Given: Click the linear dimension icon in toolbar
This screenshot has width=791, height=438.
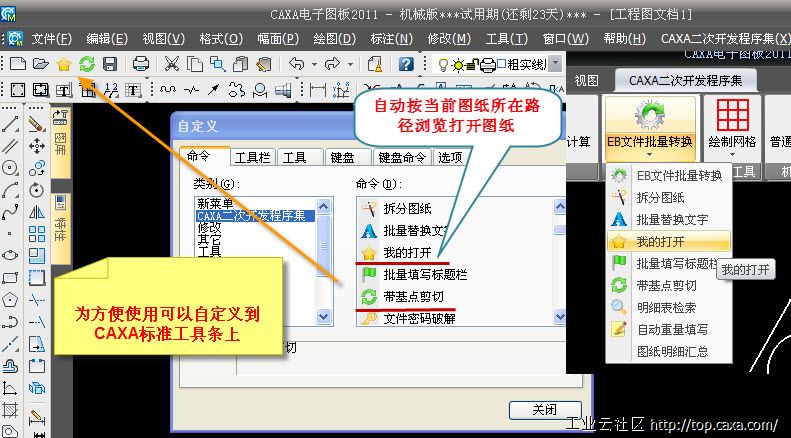Looking at the screenshot, I should coord(318,90).
